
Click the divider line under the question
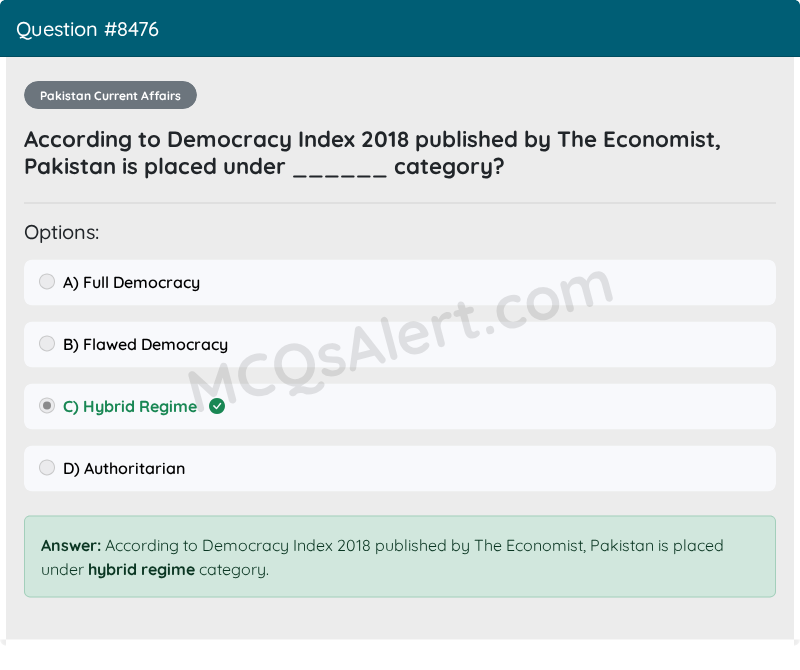pos(400,203)
